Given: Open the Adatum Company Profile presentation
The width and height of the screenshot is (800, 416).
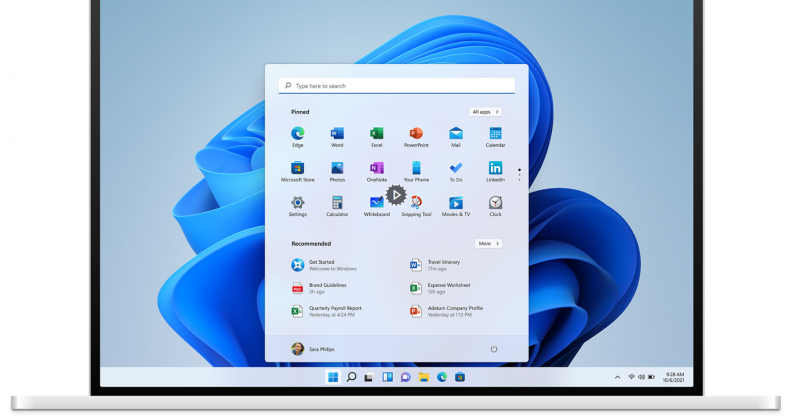Looking at the screenshot, I should [x=446, y=311].
